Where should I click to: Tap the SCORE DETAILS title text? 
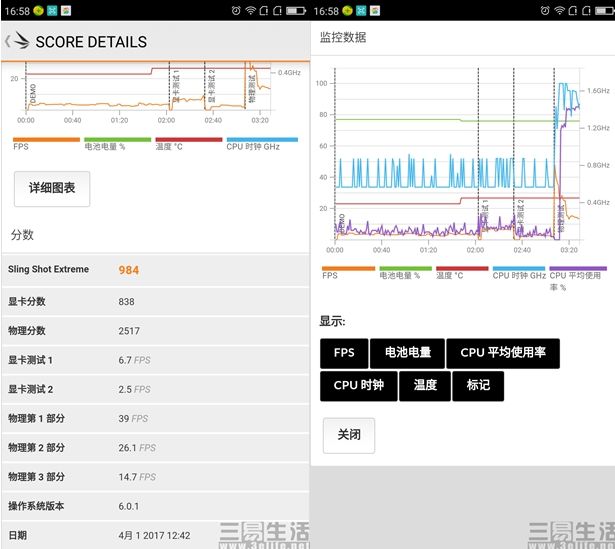[x=91, y=42]
